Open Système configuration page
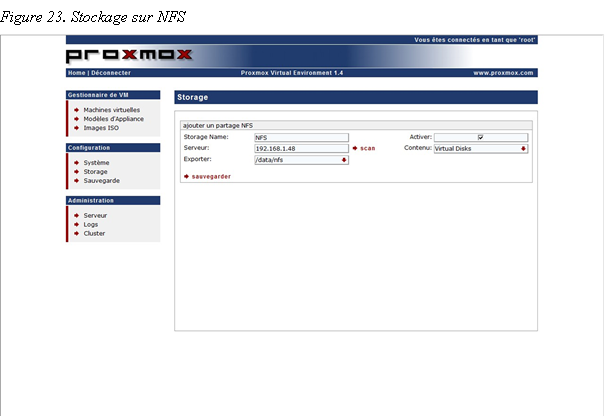 click(x=96, y=163)
